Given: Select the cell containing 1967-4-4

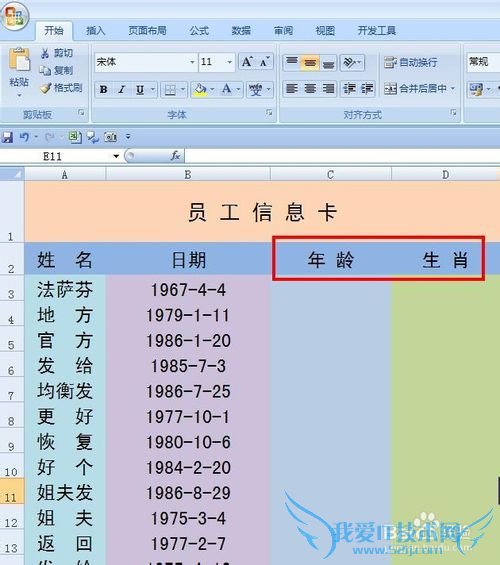Looking at the screenshot, I should pyautogui.click(x=188, y=290).
